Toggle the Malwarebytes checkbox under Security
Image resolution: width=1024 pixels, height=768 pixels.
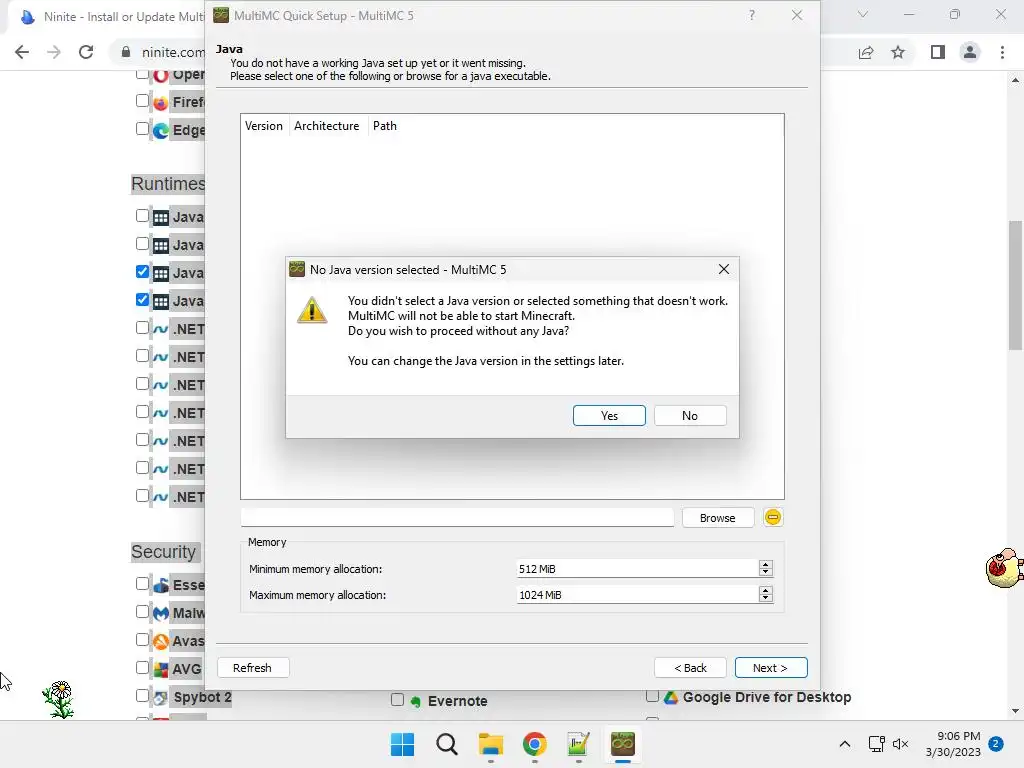tap(142, 612)
